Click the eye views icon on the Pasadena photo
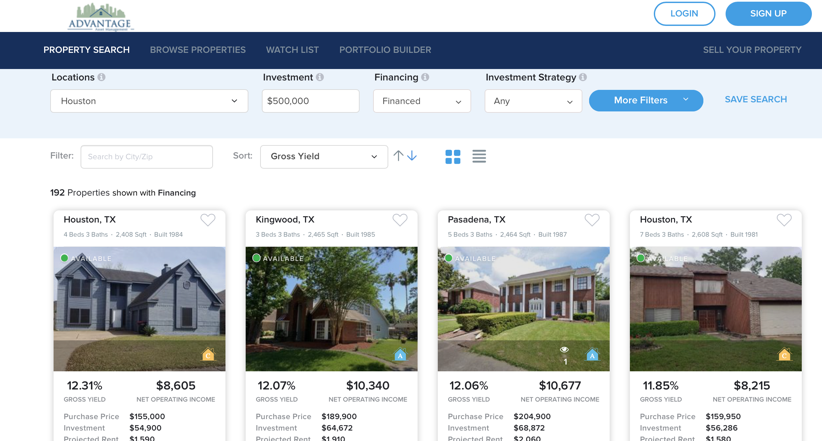The height and width of the screenshot is (441, 822). pyautogui.click(x=564, y=350)
